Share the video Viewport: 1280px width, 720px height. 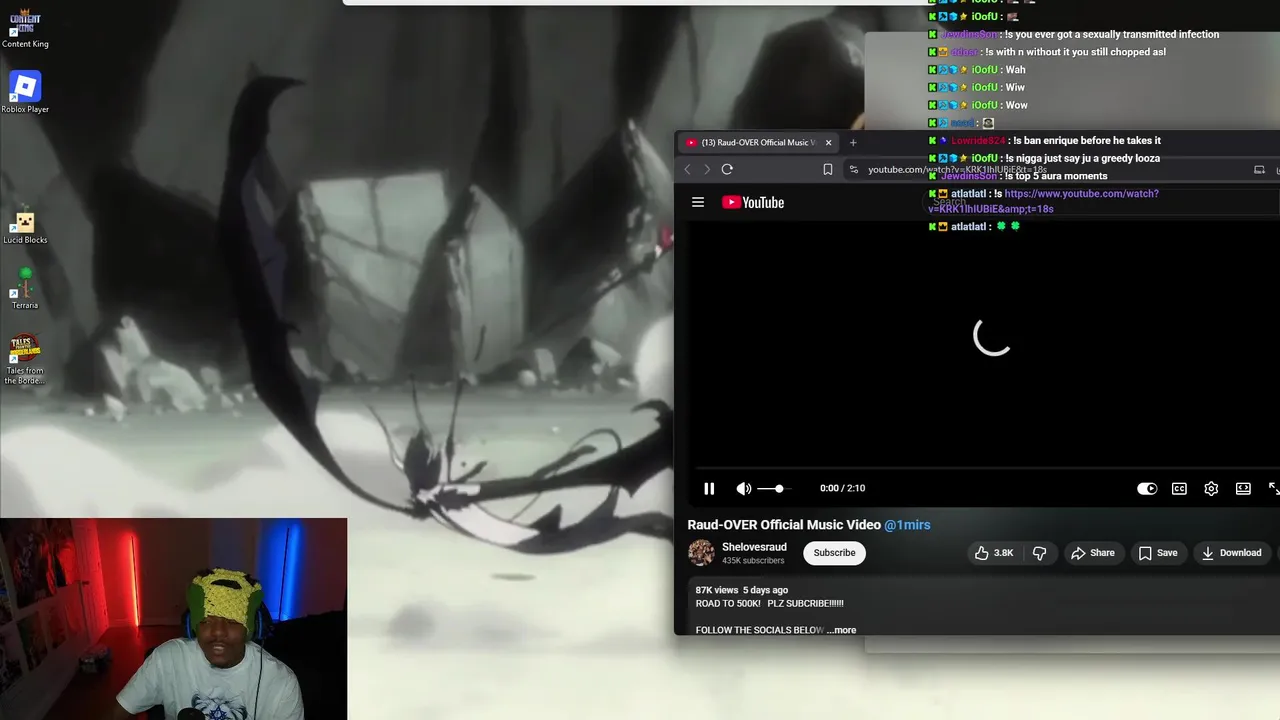1092,553
